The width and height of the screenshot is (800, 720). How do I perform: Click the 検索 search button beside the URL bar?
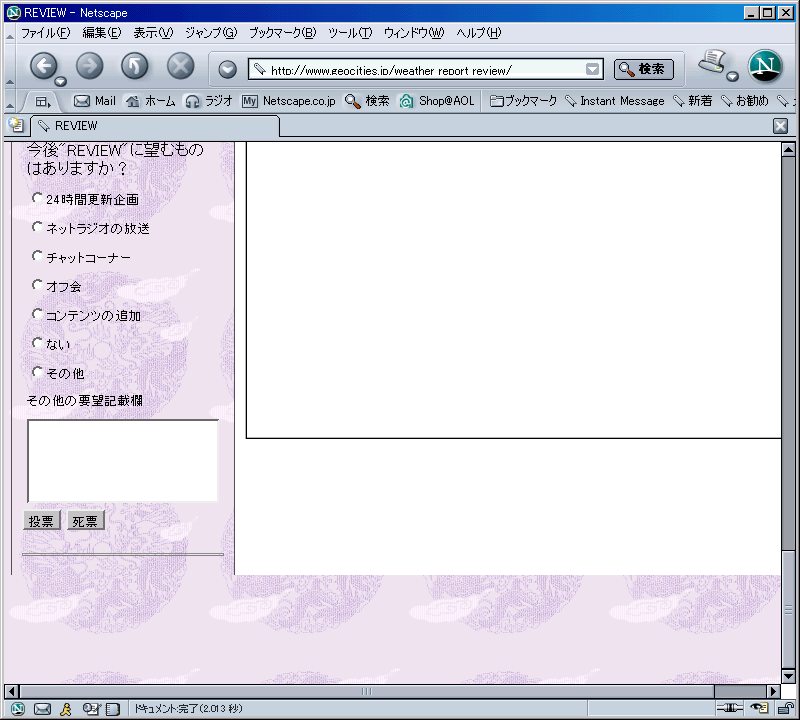click(644, 69)
